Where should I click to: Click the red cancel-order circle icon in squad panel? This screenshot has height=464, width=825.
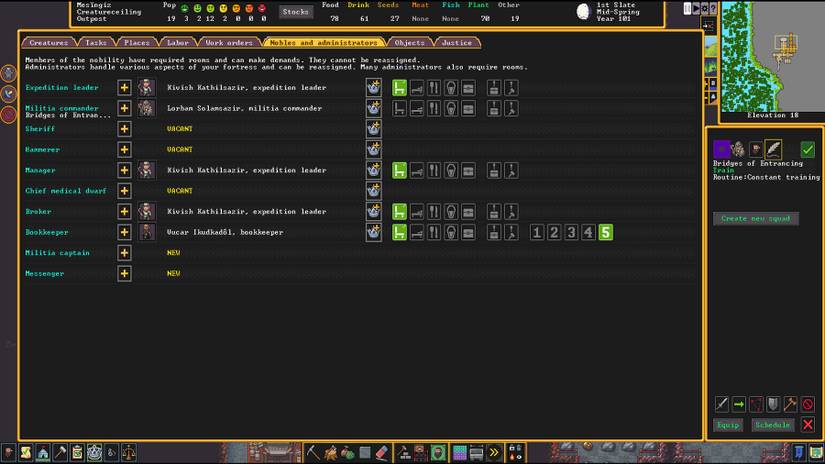coord(807,404)
